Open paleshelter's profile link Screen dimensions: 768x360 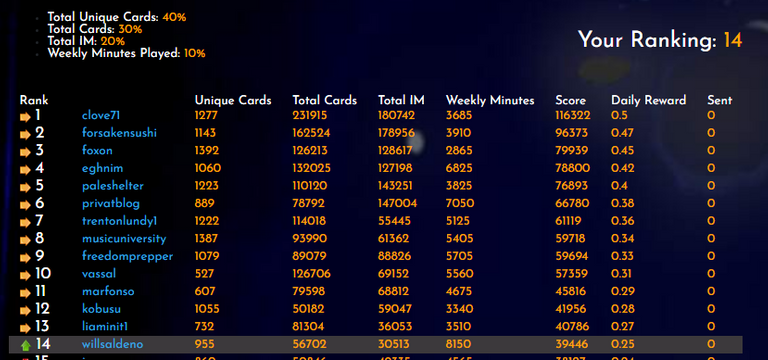pyautogui.click(x=113, y=186)
